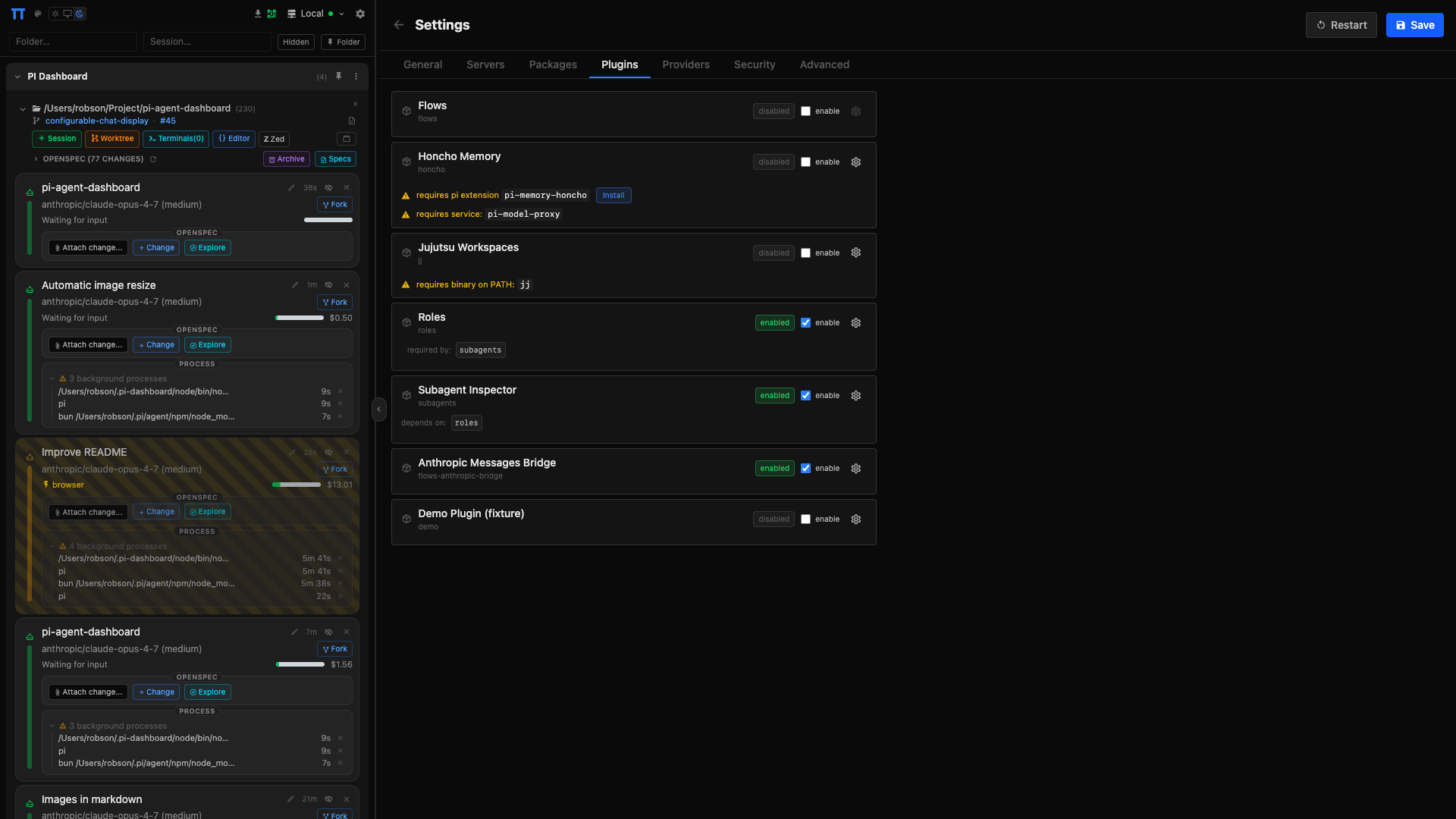Hide the first pi-agent-dashboard session
This screenshot has height=819, width=1456.
(329, 188)
